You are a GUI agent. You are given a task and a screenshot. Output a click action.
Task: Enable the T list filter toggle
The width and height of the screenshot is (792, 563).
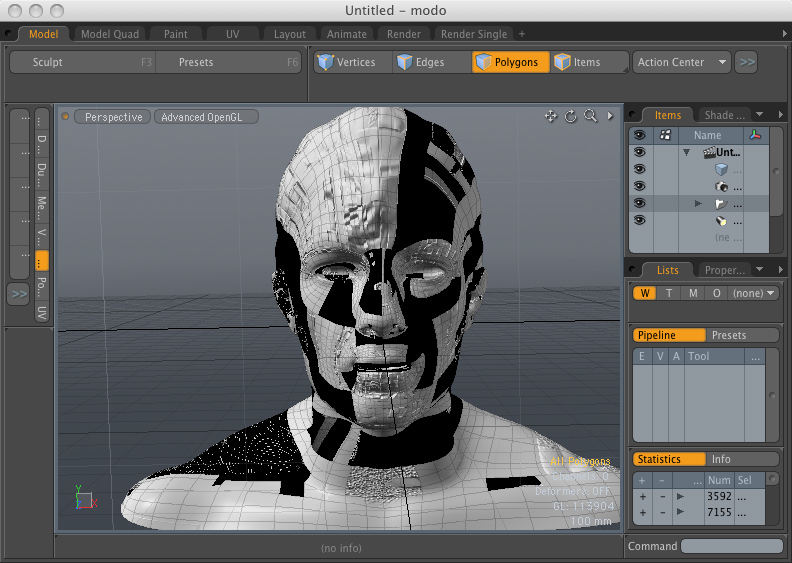pos(668,293)
